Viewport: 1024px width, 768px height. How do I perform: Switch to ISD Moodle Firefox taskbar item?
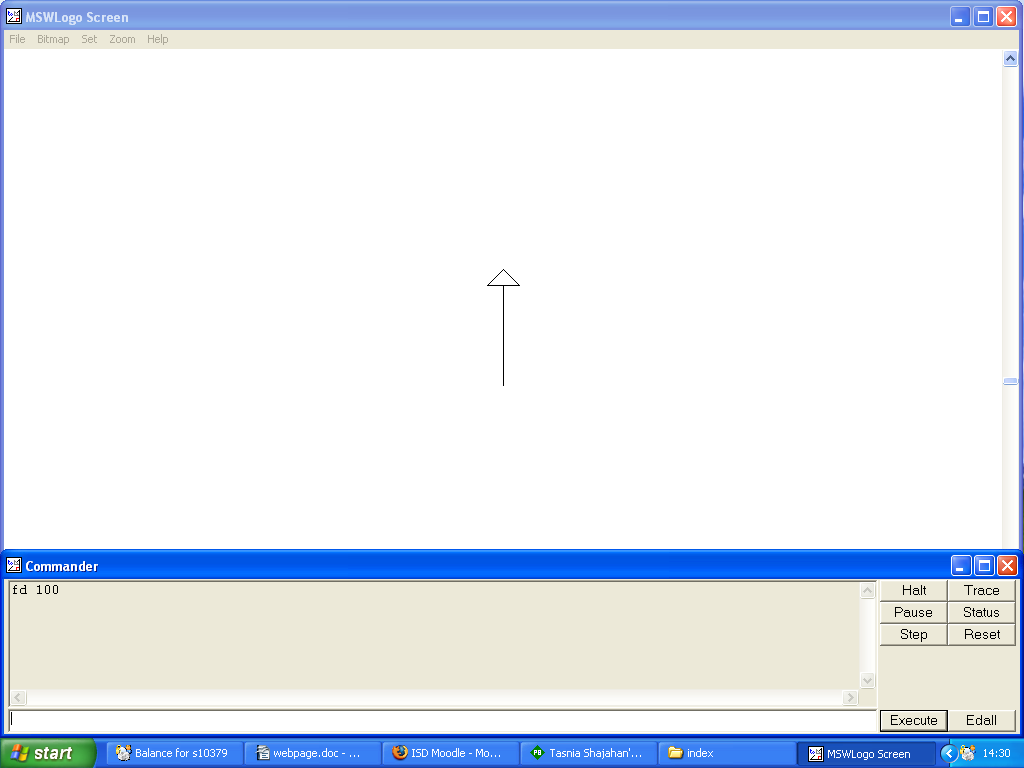(450, 753)
